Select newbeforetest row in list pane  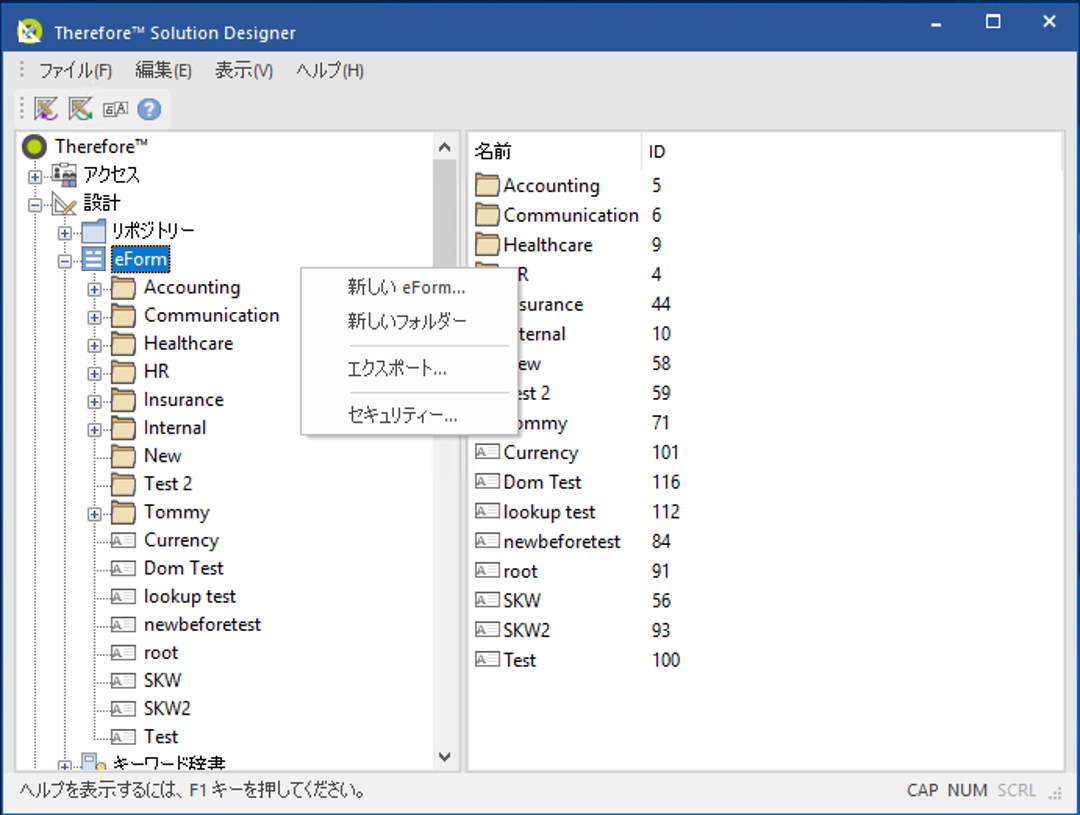pyautogui.click(x=561, y=541)
